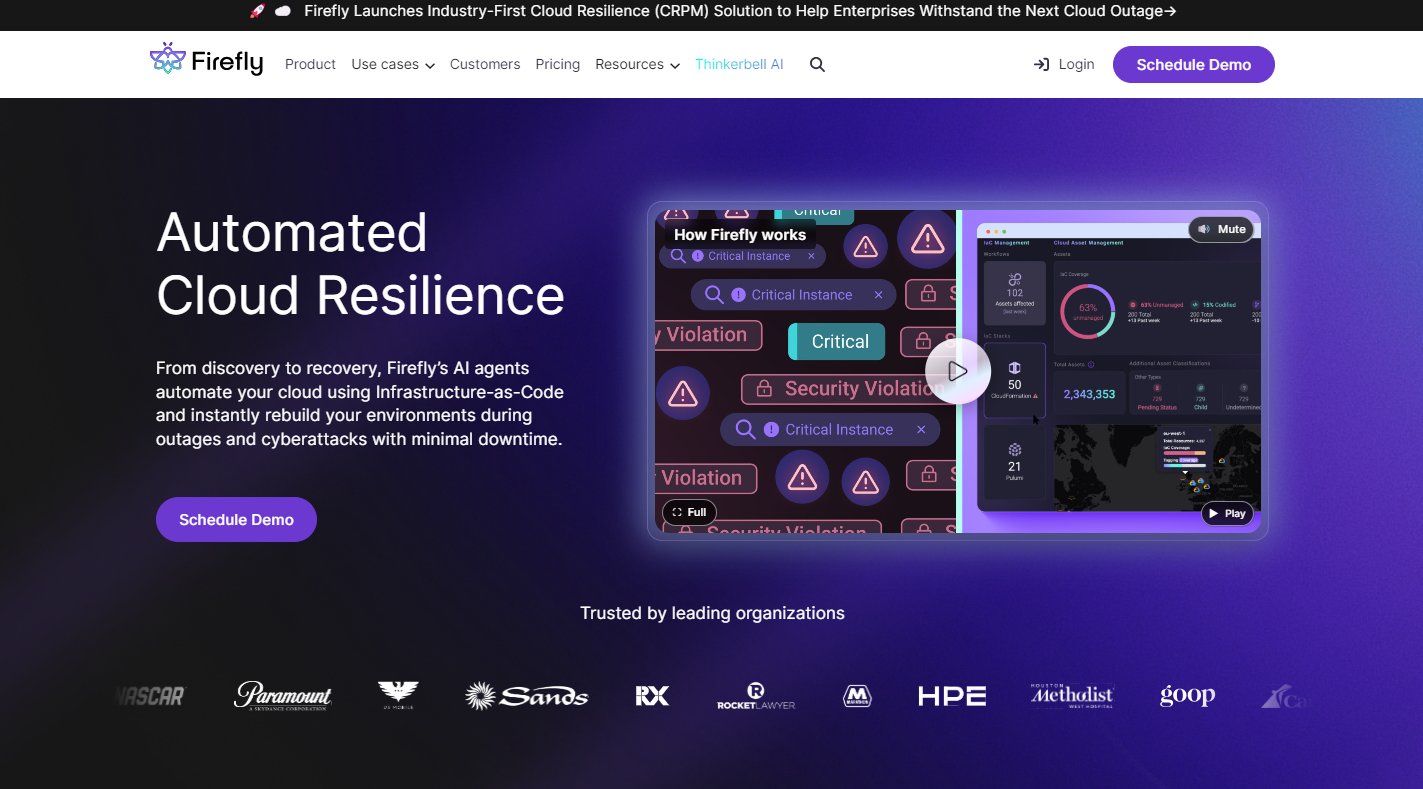This screenshot has height=789, width=1423.
Task: Click the 21 Pulumi card
Action: (x=1015, y=463)
